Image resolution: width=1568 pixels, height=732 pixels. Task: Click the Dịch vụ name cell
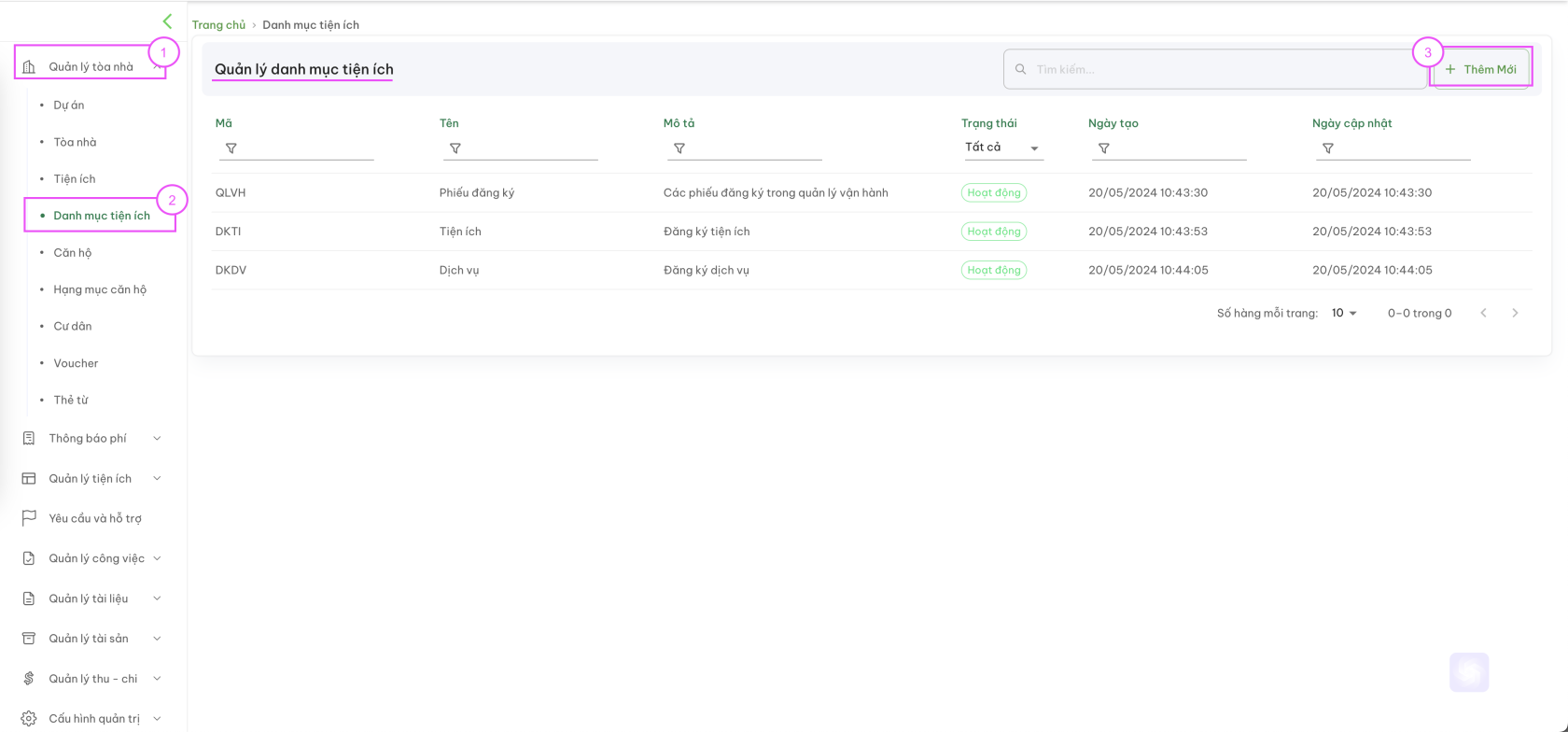pos(459,270)
